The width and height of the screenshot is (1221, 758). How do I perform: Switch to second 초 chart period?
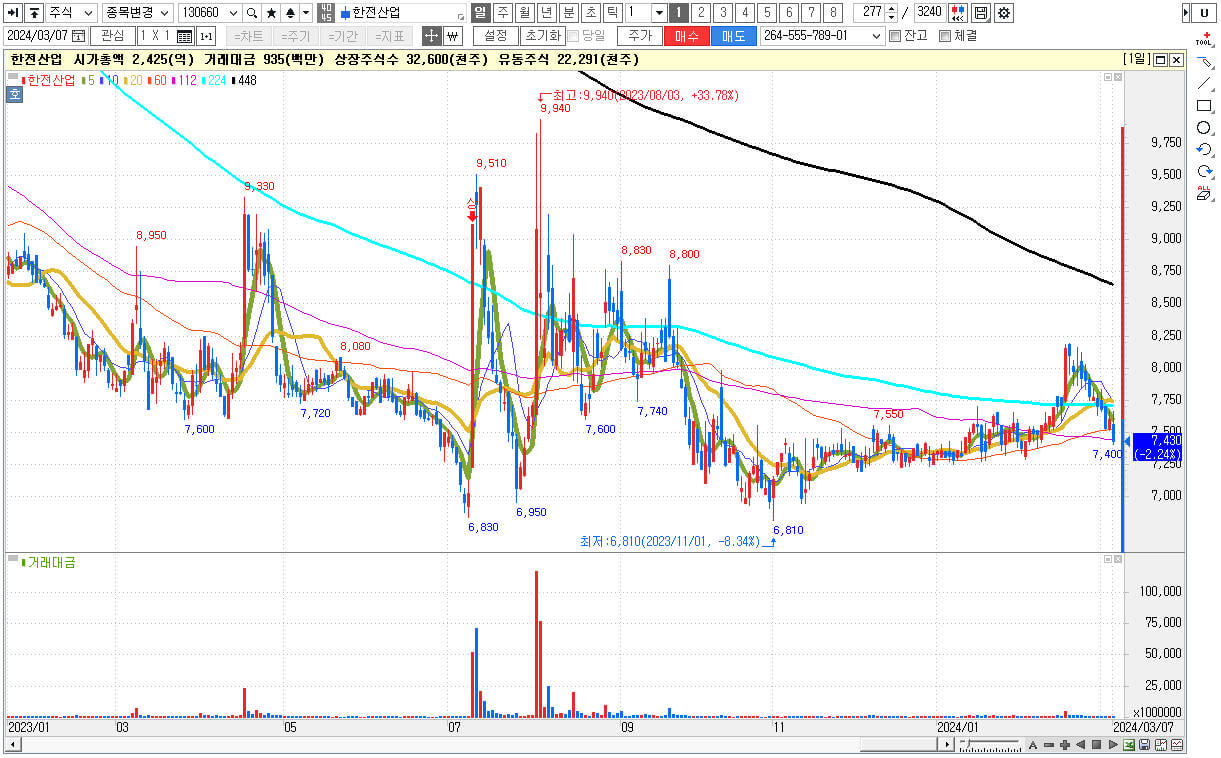coord(590,13)
